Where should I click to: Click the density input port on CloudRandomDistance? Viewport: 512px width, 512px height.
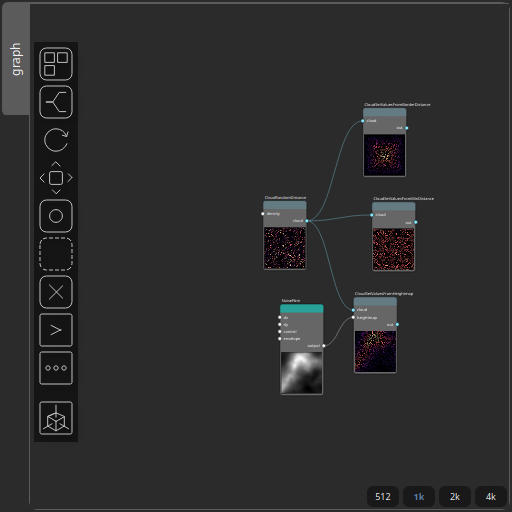pos(263,214)
